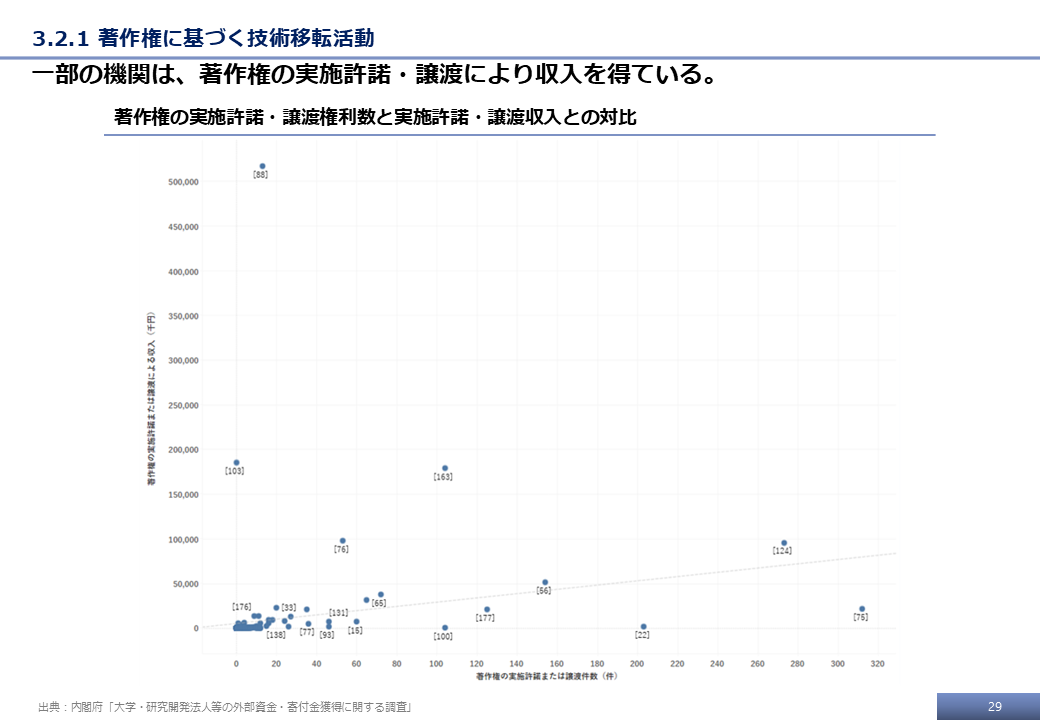Click the x-axis title 著作権の実施許諾または譲渡件数（件）

[546, 677]
